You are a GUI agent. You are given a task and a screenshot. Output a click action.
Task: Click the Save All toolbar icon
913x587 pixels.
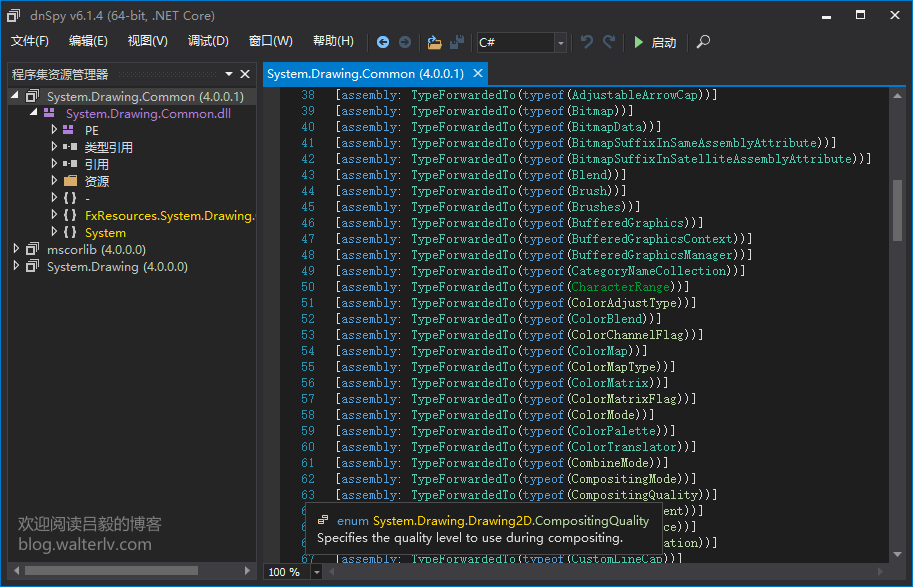[457, 42]
